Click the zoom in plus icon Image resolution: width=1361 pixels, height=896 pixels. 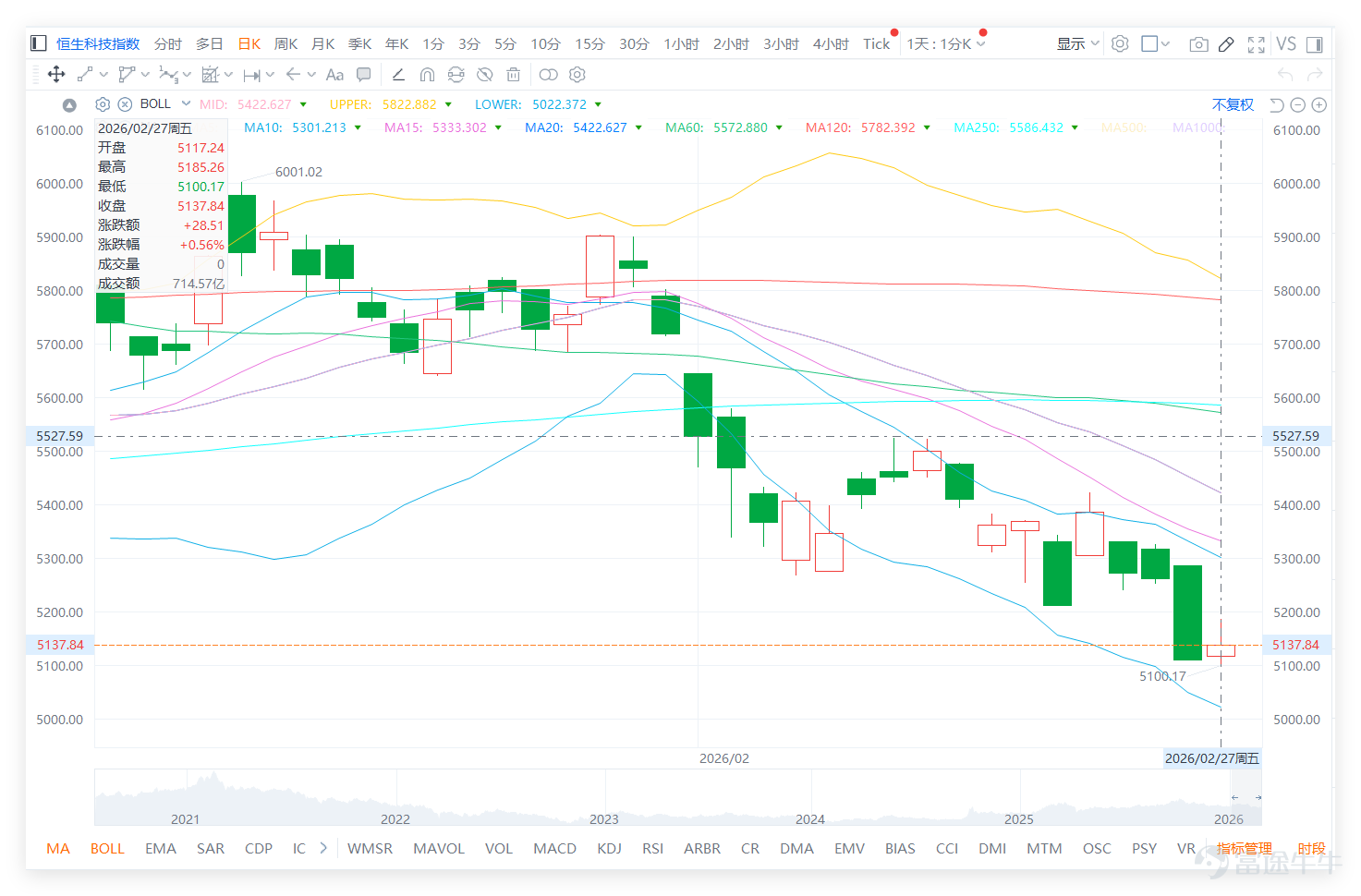tap(1319, 105)
